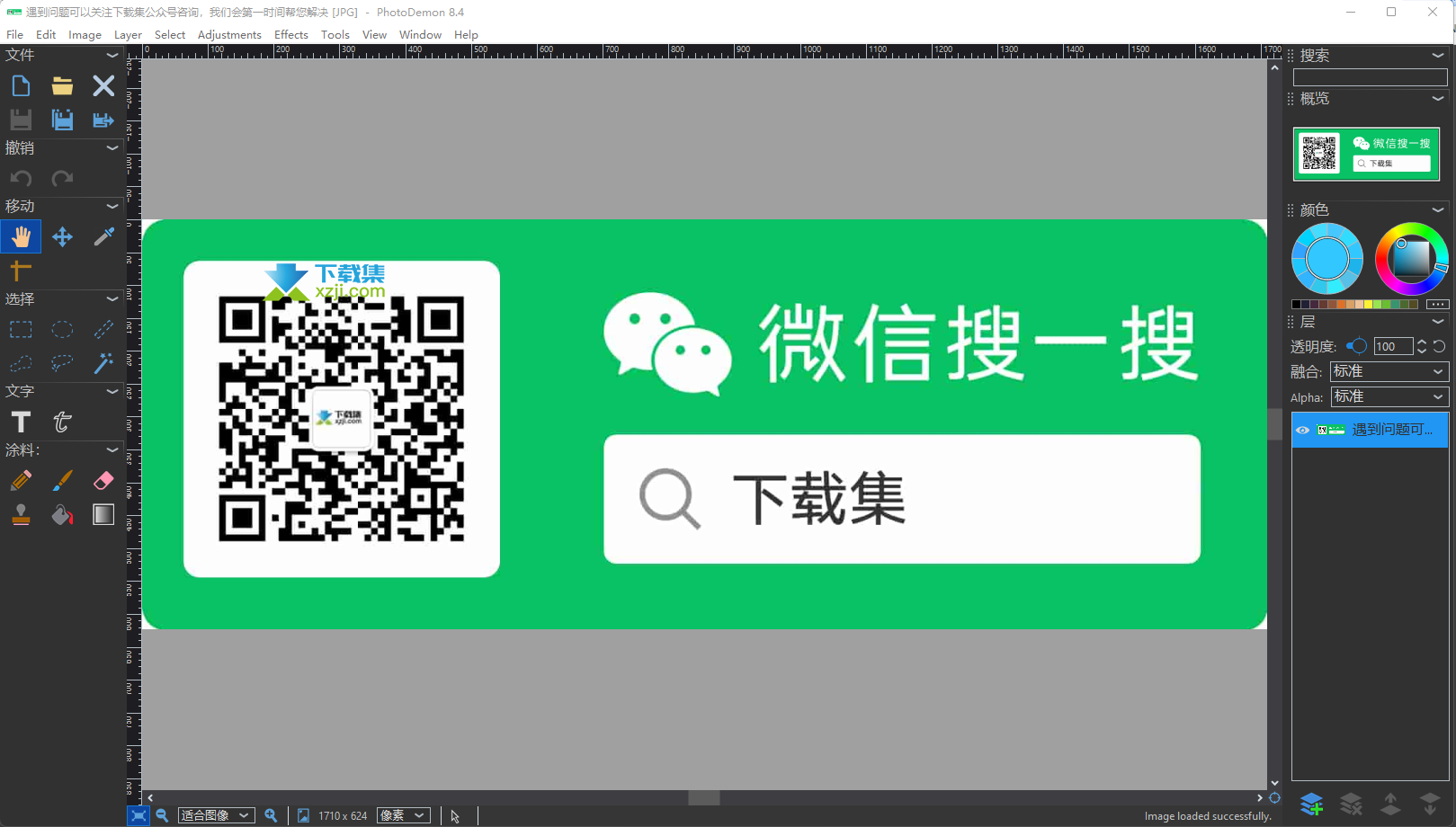Select the Clone stamp tool
Screen dimensions: 1456x827
pyautogui.click(x=21, y=514)
